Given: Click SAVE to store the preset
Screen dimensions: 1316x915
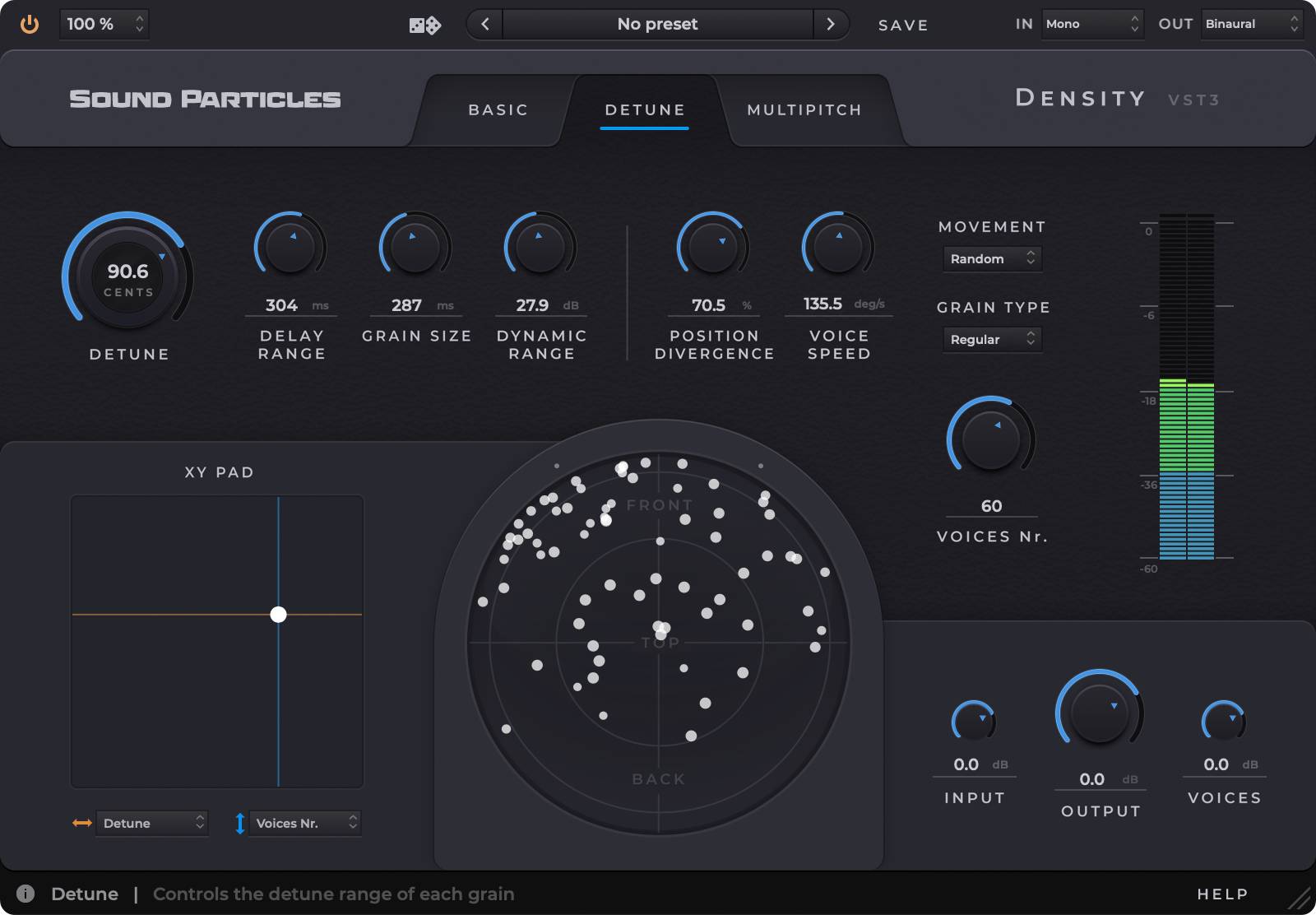Looking at the screenshot, I should coord(902,25).
